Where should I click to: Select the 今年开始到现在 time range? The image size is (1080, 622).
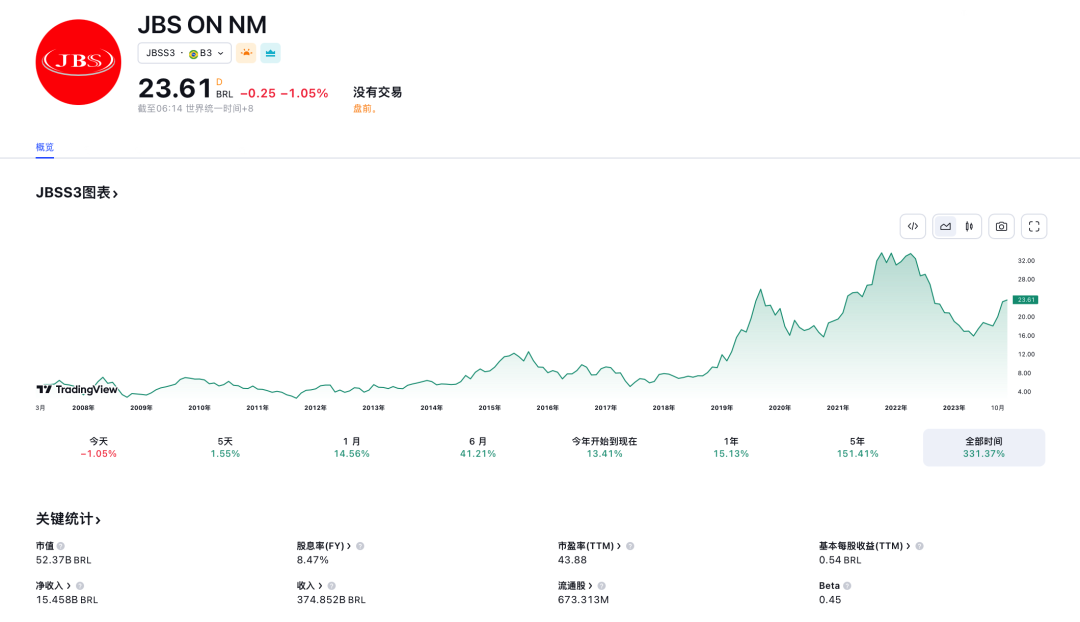click(x=604, y=447)
